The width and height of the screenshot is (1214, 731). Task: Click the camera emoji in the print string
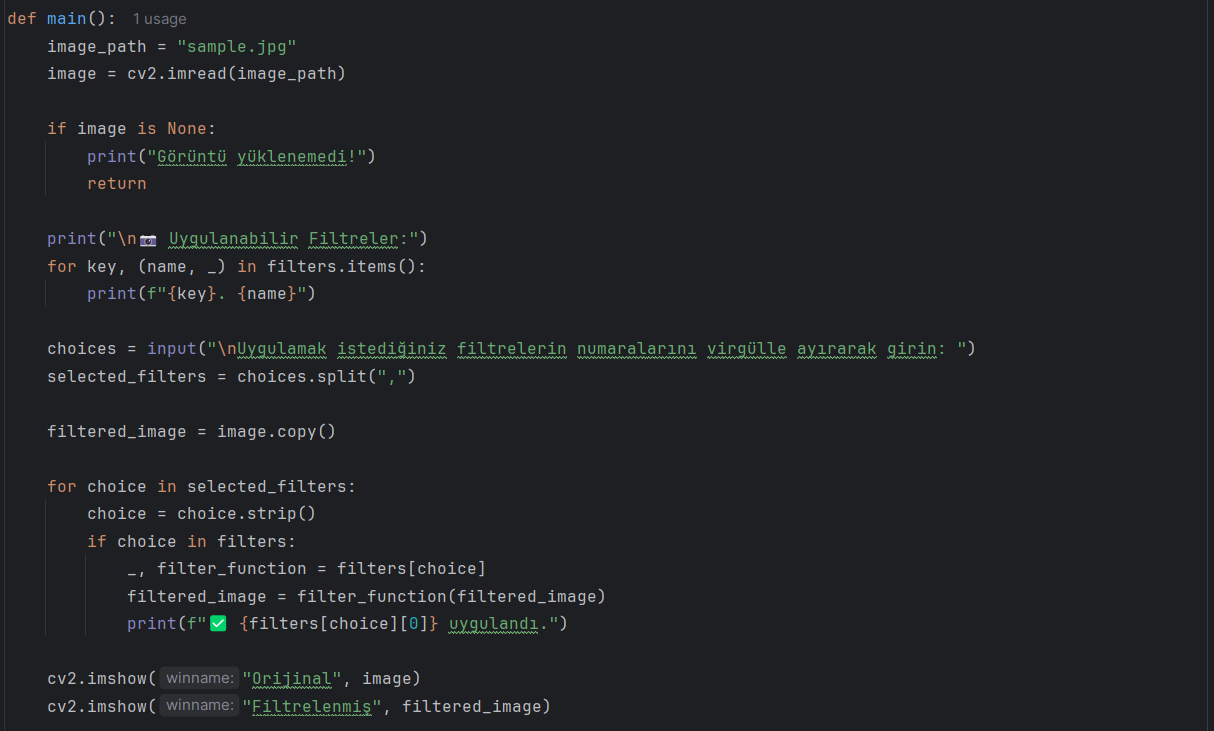[148, 239]
